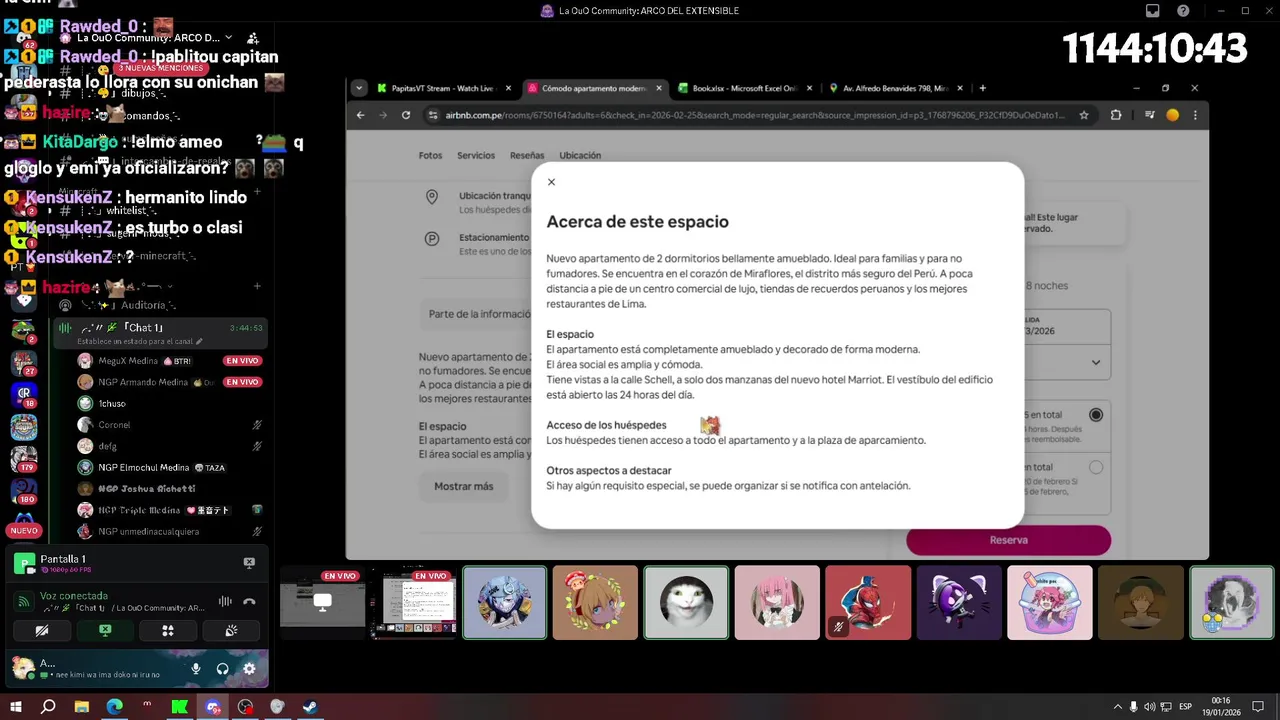Stop streaming Pantalla 1 icon

coord(249,563)
